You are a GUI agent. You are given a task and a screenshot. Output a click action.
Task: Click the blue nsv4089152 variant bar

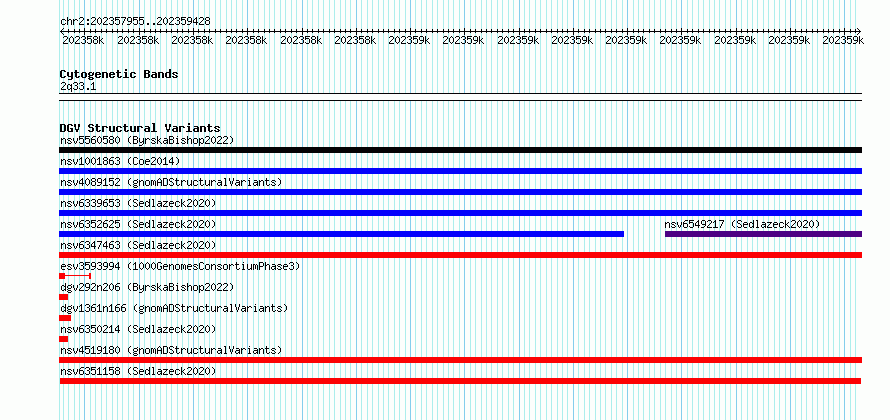(x=460, y=192)
